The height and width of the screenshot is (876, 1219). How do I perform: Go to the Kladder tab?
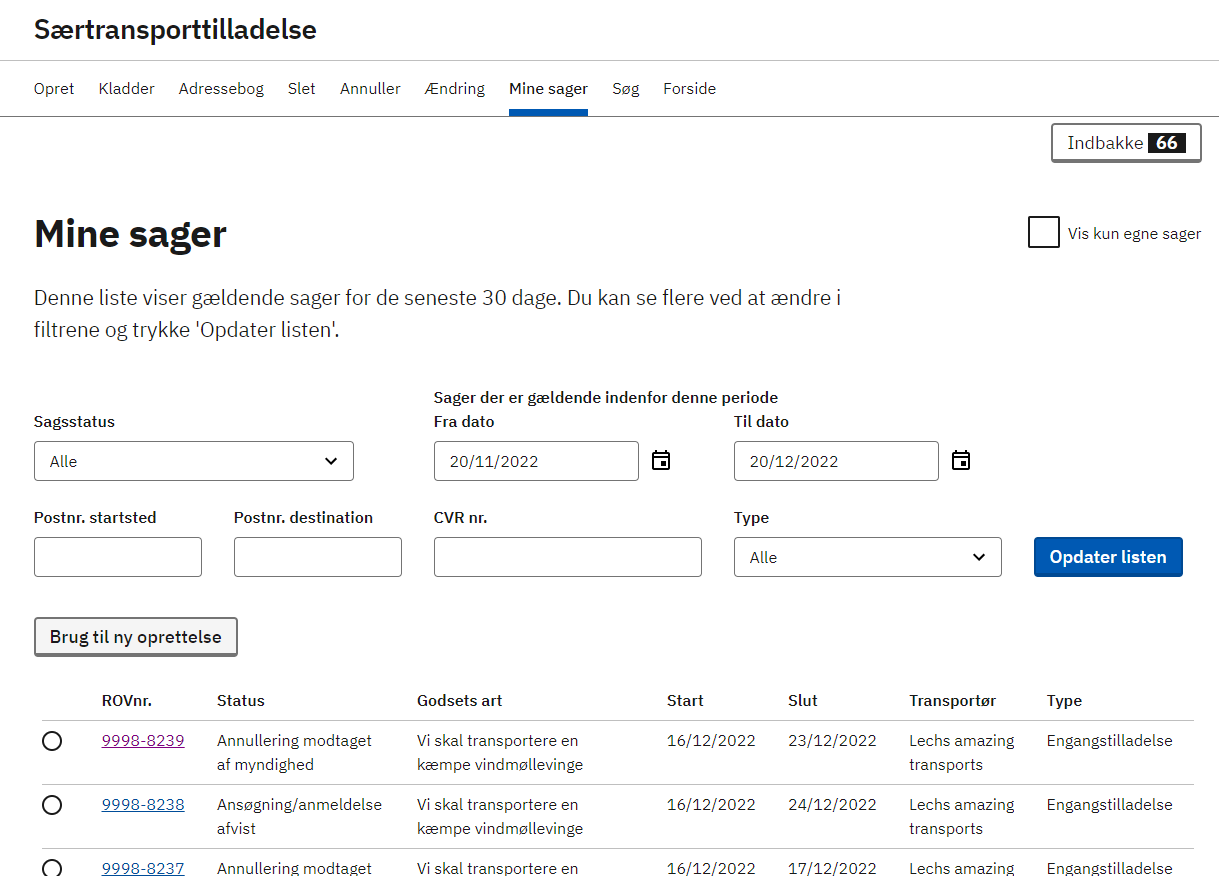127,89
